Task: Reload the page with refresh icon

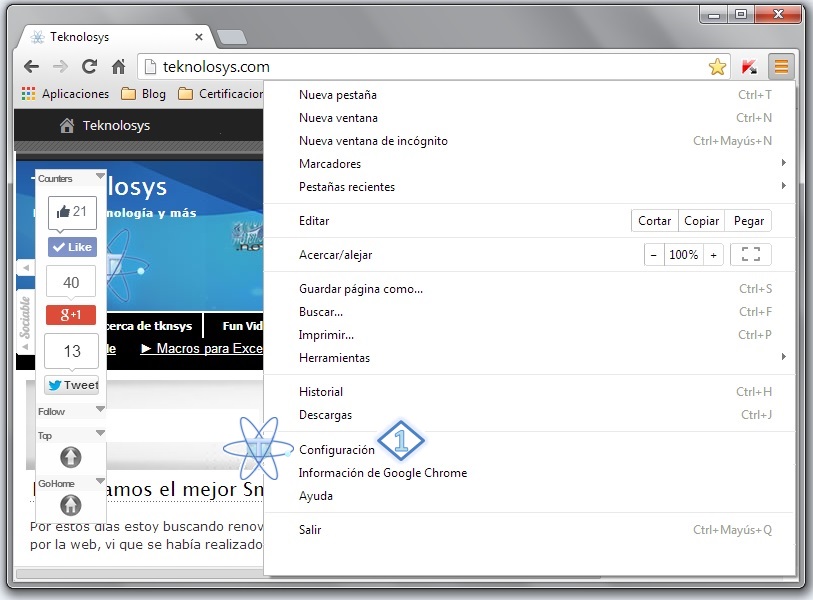Action: tap(89, 66)
